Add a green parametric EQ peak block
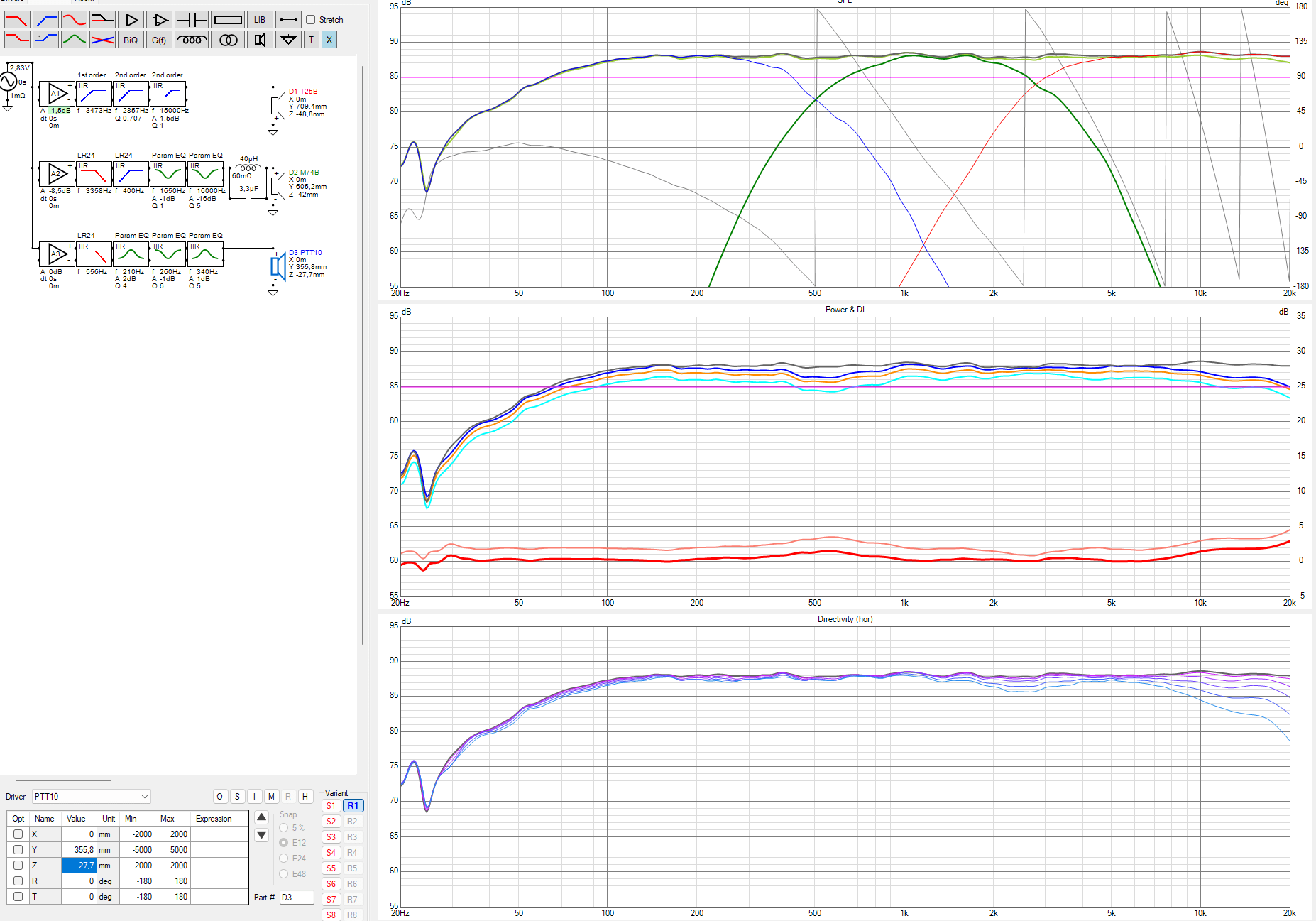 click(x=74, y=40)
